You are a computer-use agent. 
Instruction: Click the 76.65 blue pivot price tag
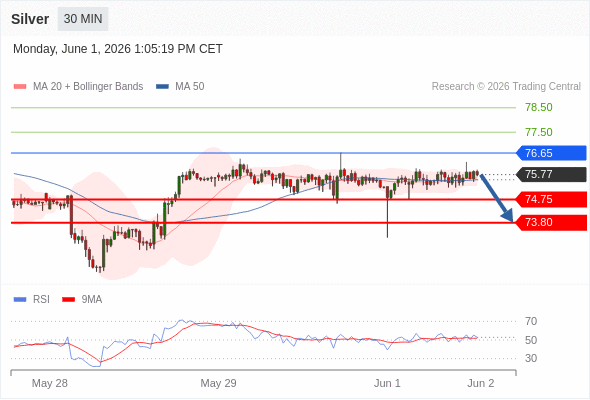(x=551, y=153)
